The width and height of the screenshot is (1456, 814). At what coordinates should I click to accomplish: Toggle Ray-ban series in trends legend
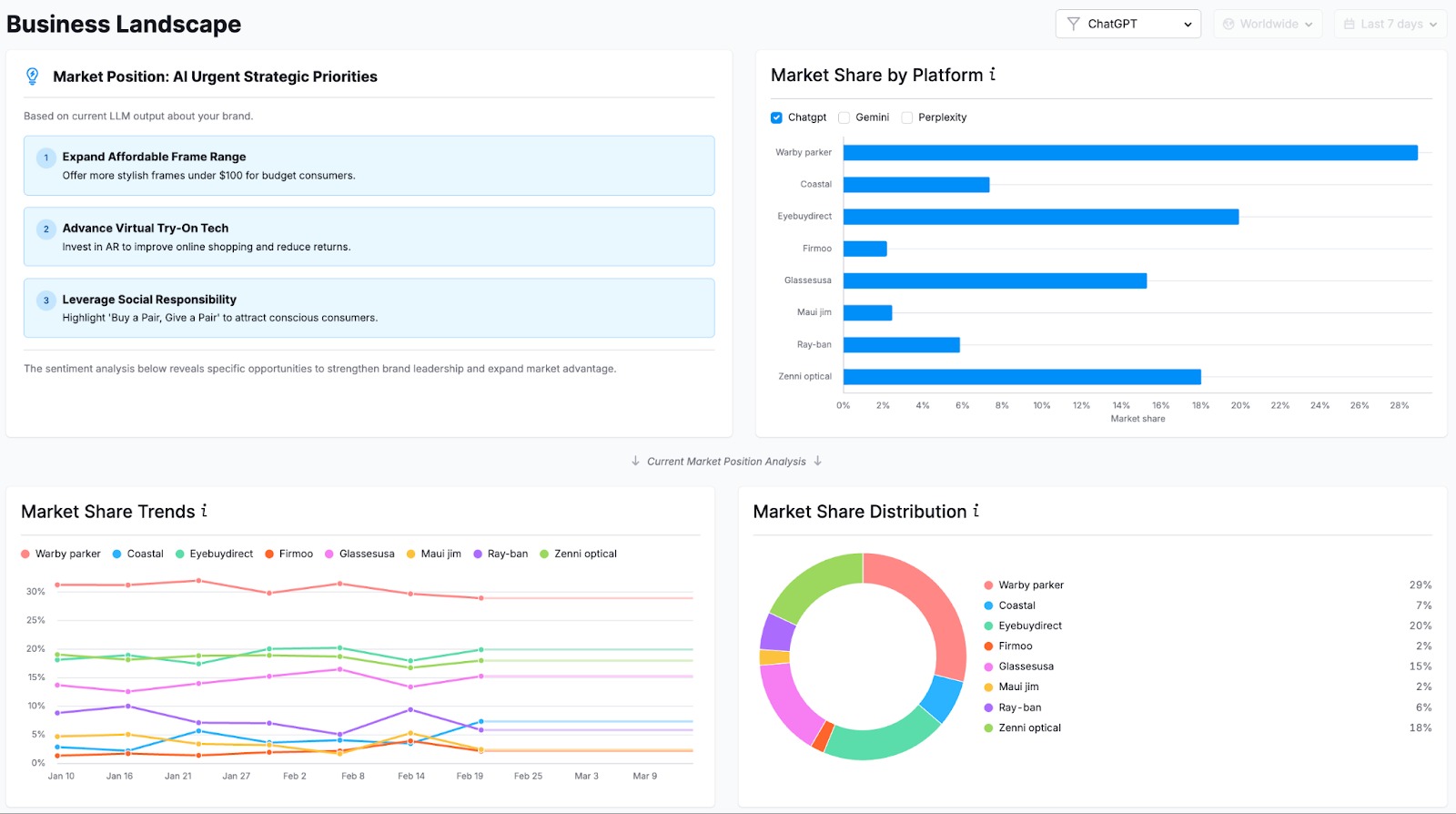click(500, 554)
